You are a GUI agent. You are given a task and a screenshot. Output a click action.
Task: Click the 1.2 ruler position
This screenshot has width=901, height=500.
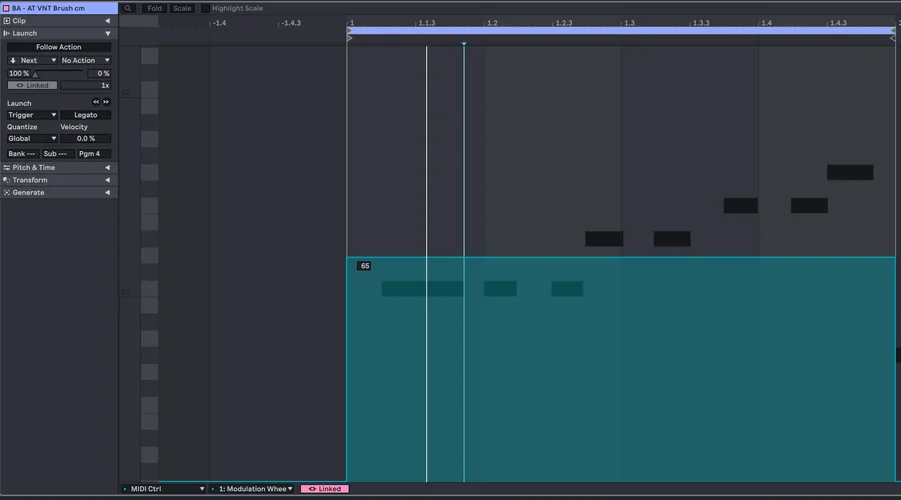point(492,23)
